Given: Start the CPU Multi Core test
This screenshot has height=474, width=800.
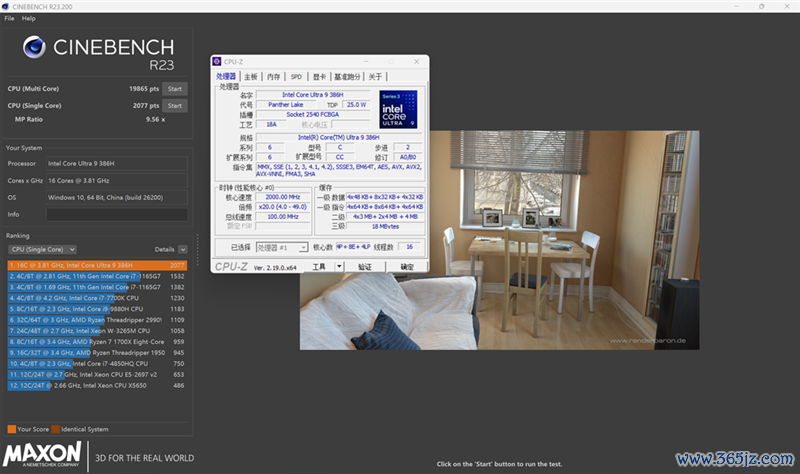Looking at the screenshot, I should pos(175,89).
